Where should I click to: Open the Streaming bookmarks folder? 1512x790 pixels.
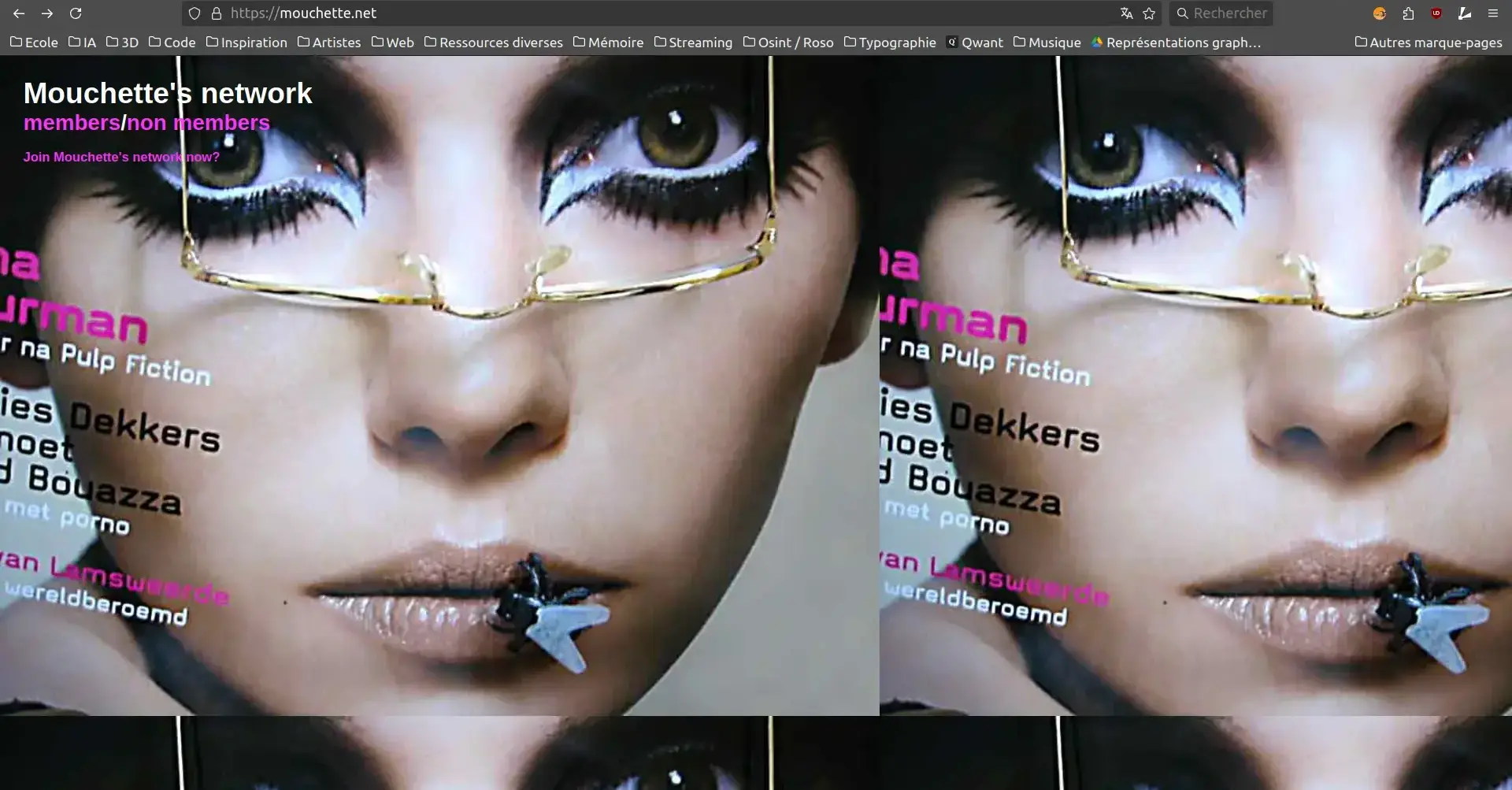(x=693, y=43)
